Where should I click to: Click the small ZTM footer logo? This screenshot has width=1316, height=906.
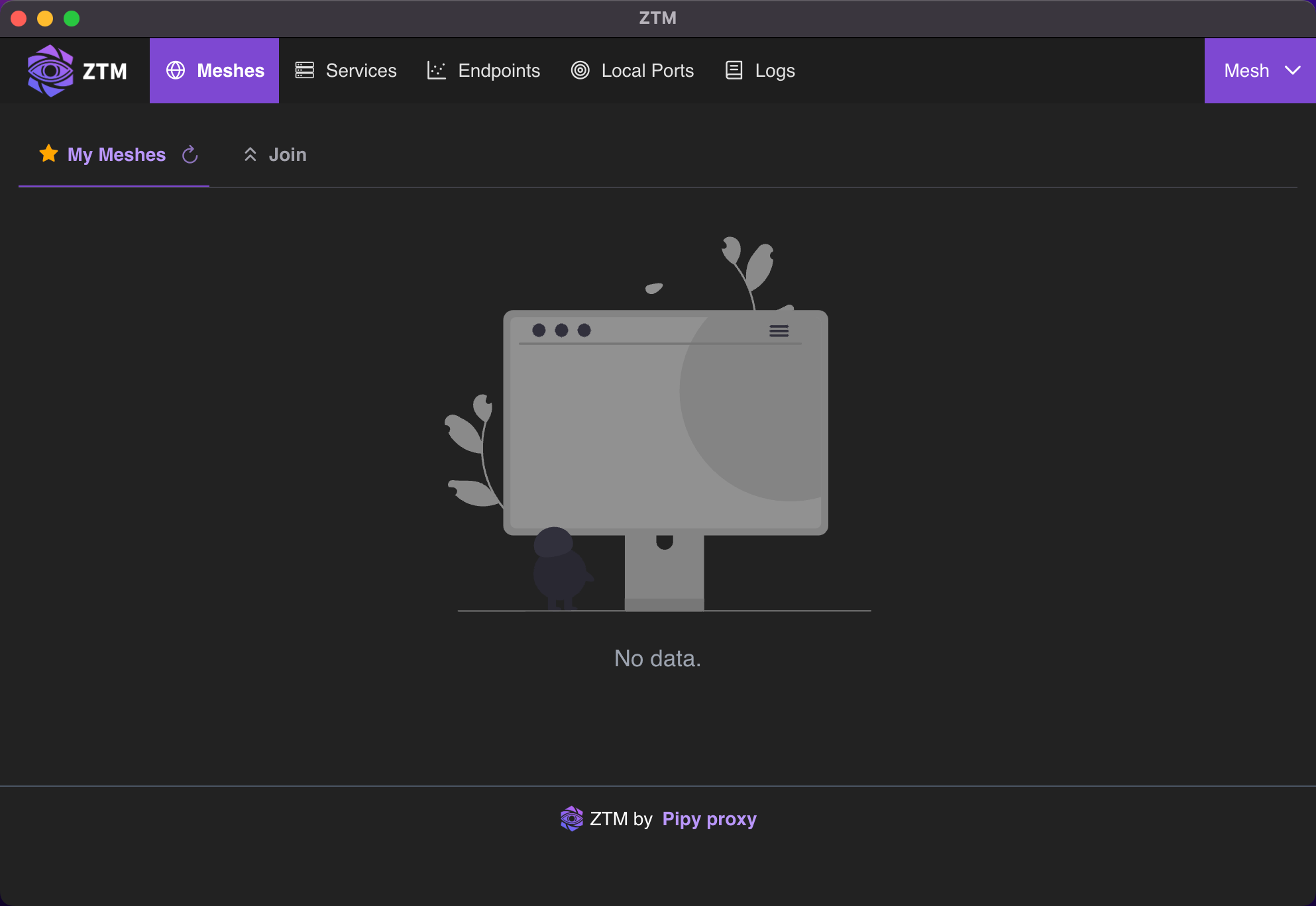click(x=571, y=819)
